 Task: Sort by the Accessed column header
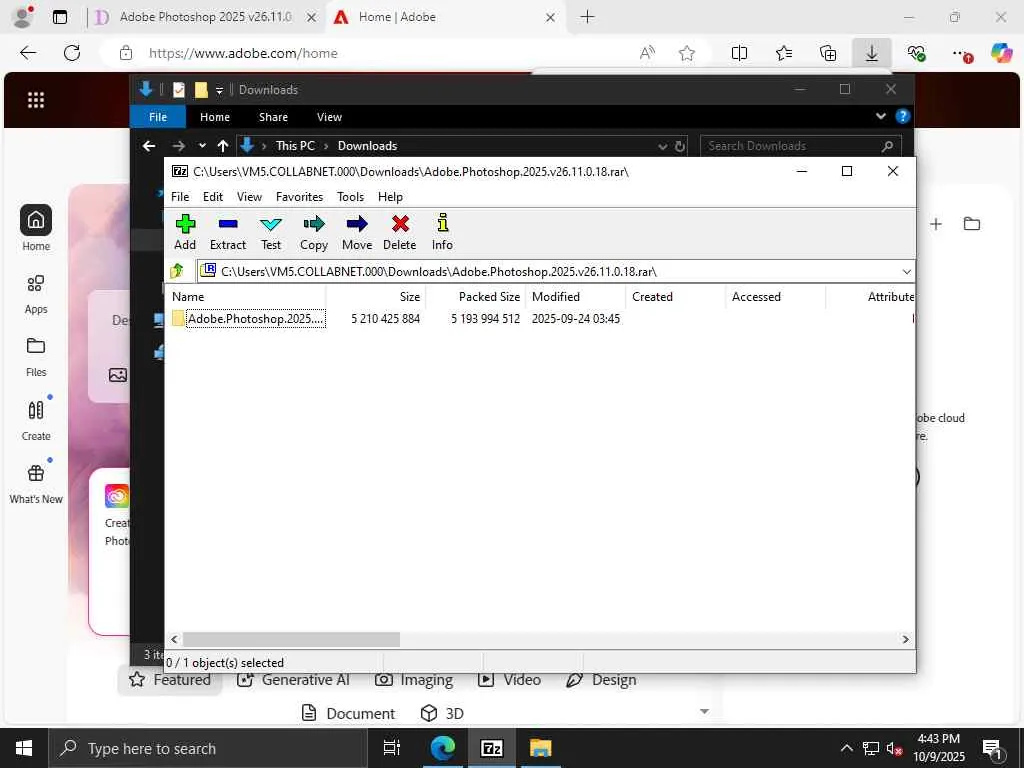(775, 296)
